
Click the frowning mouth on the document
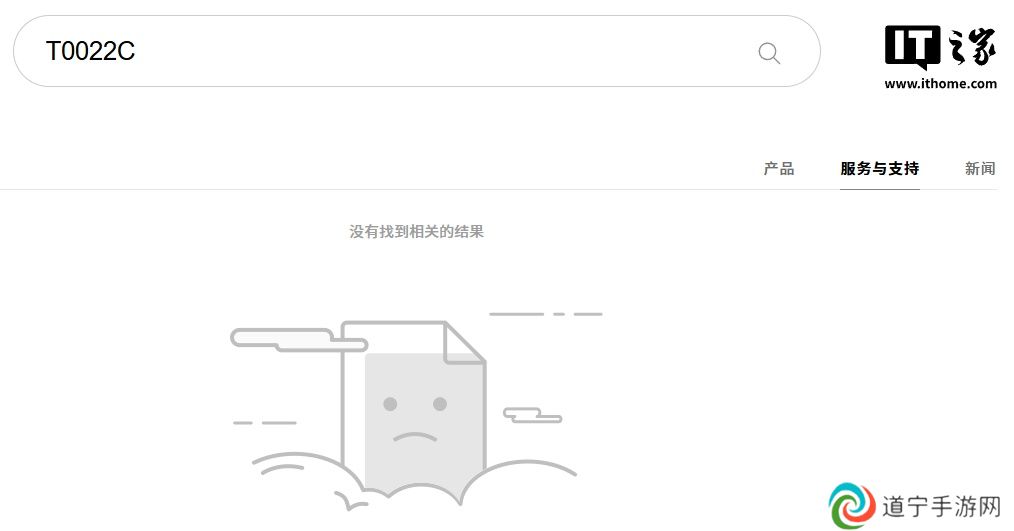pyautogui.click(x=415, y=437)
